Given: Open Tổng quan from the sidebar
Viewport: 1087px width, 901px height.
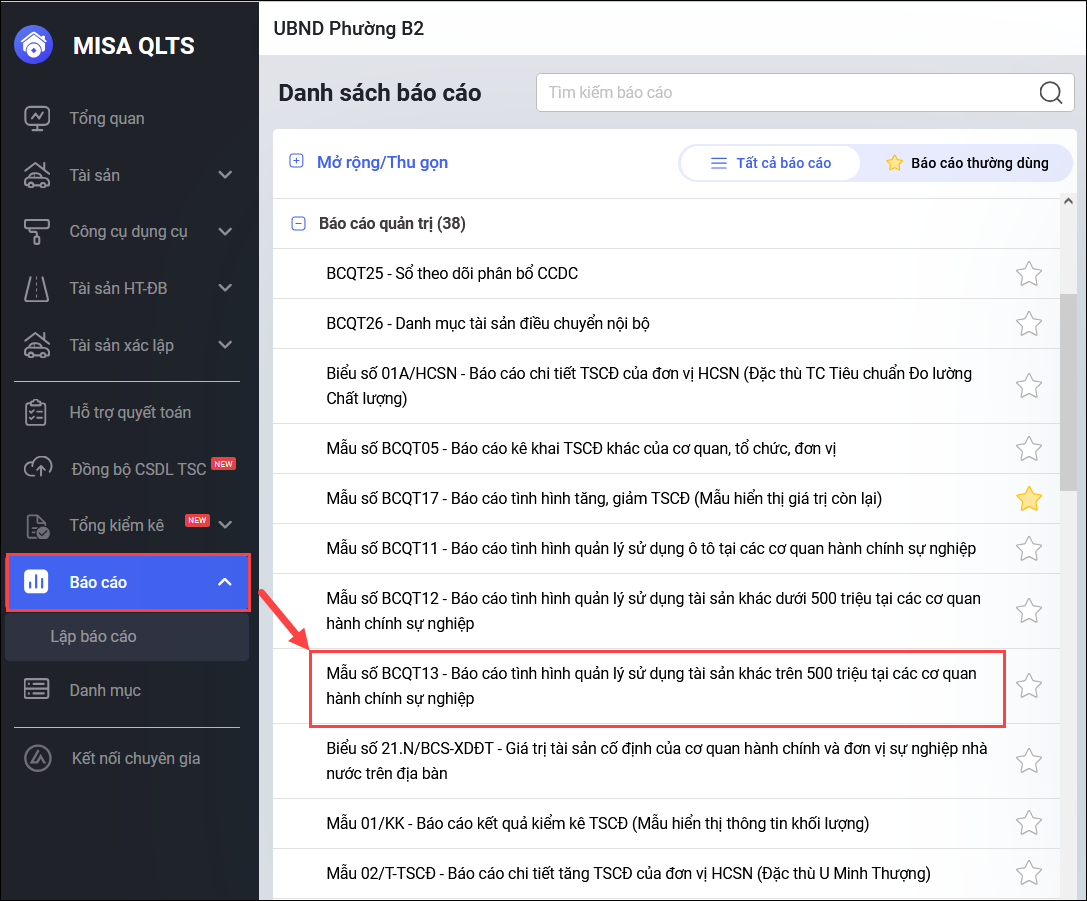Looking at the screenshot, I should pos(107,119).
